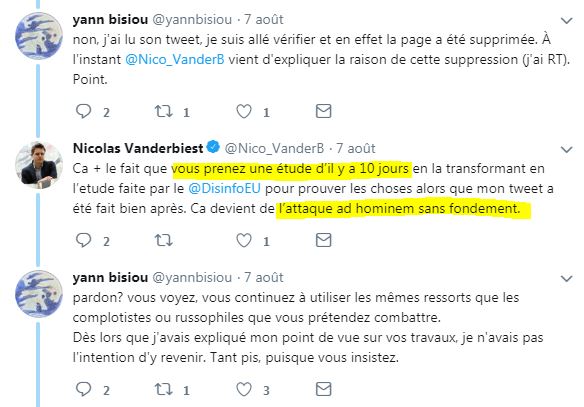The width and height of the screenshot is (584, 407).
Task: Like Nicolas Vanderbiest's tweet
Action: [244, 240]
